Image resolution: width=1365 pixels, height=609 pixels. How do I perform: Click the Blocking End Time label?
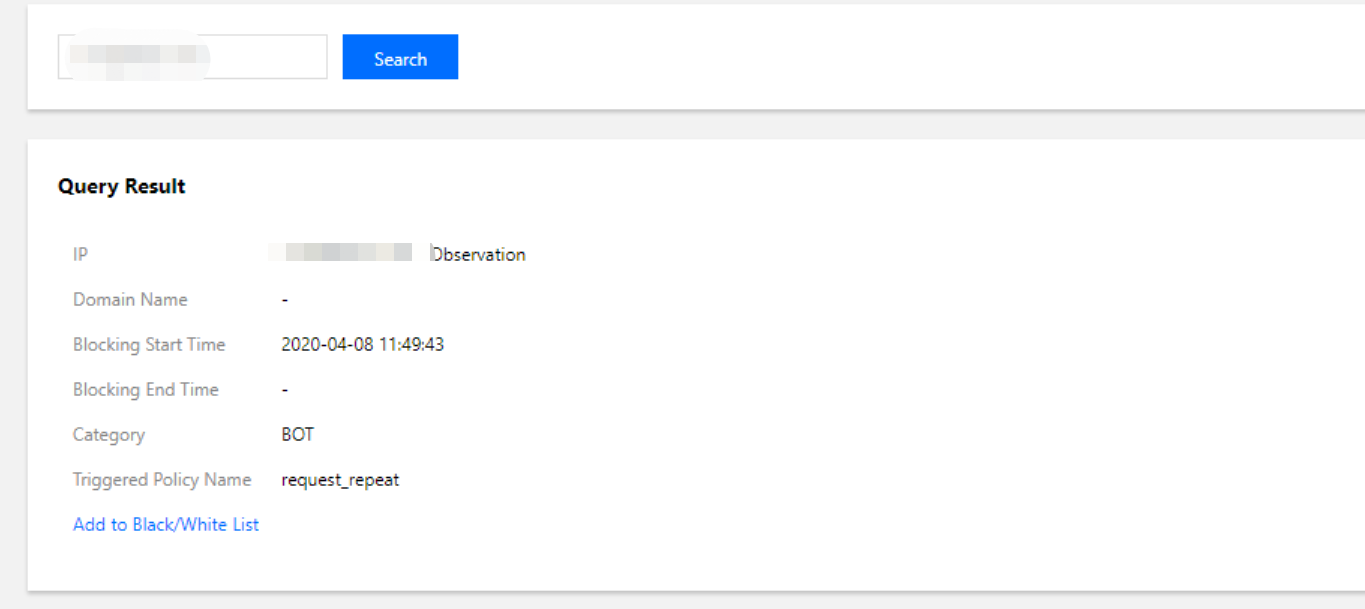pyautogui.click(x=146, y=389)
